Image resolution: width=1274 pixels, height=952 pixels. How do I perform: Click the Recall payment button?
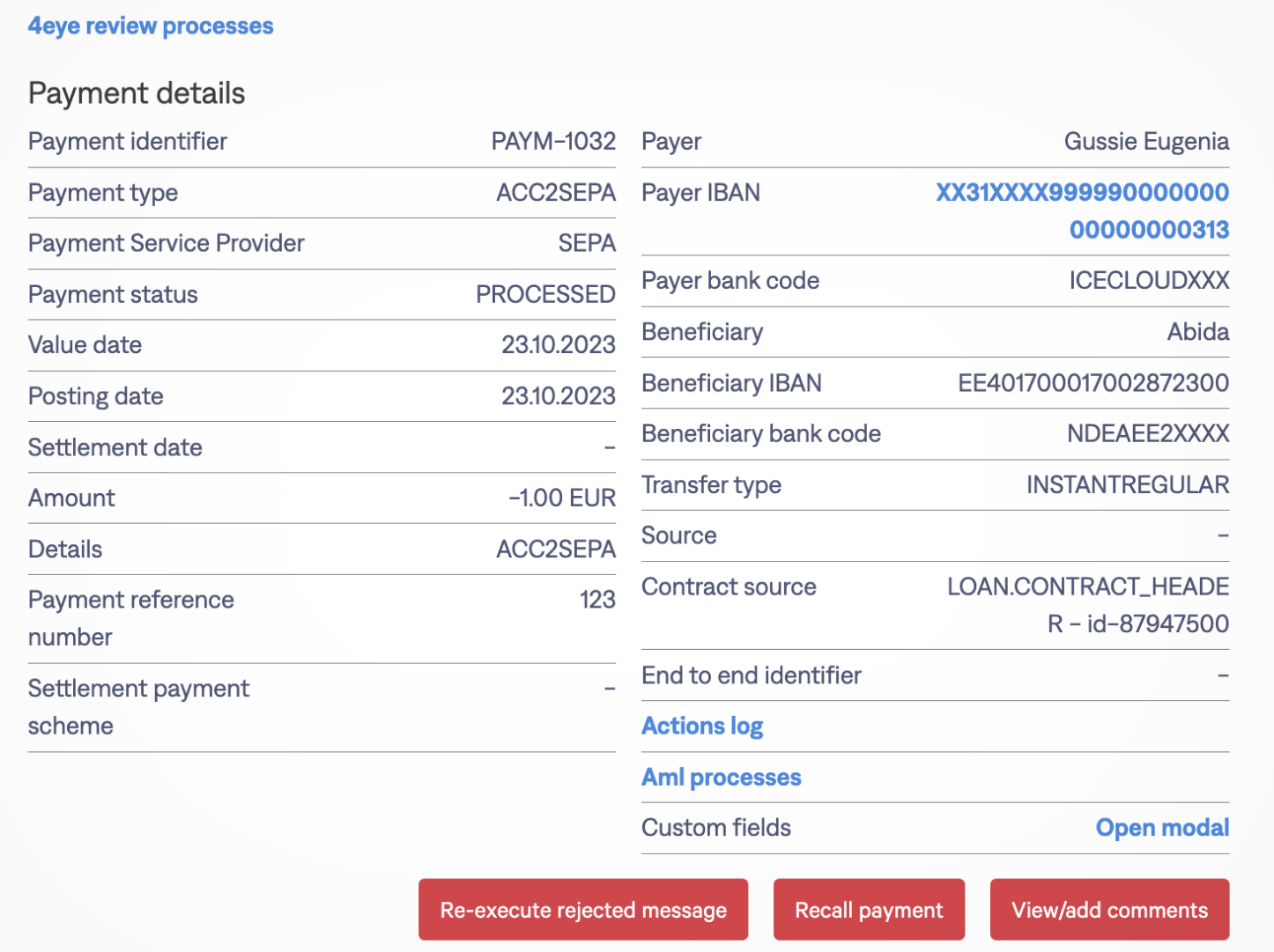pos(868,910)
